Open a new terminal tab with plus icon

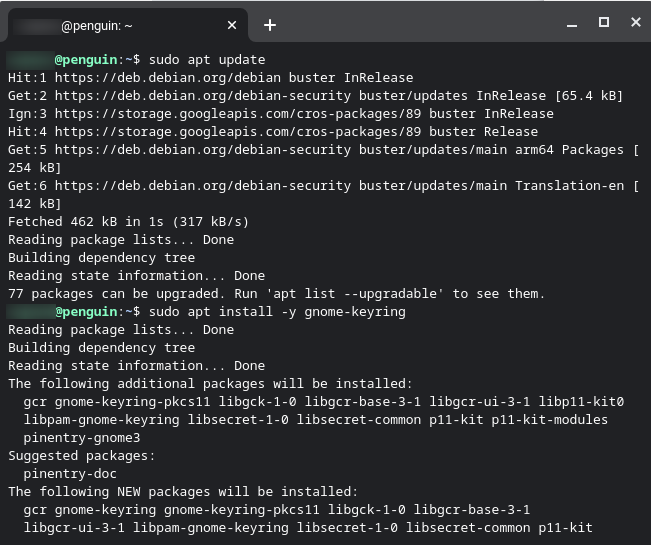pos(270,25)
